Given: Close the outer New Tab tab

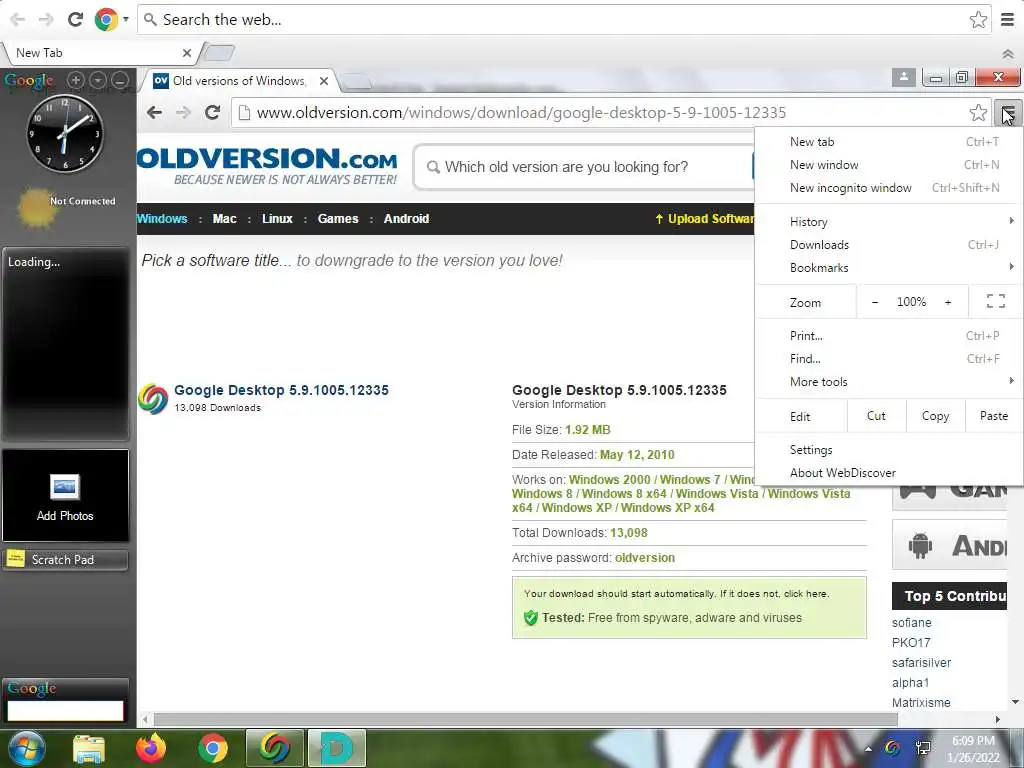Looking at the screenshot, I should pyautogui.click(x=187, y=53).
